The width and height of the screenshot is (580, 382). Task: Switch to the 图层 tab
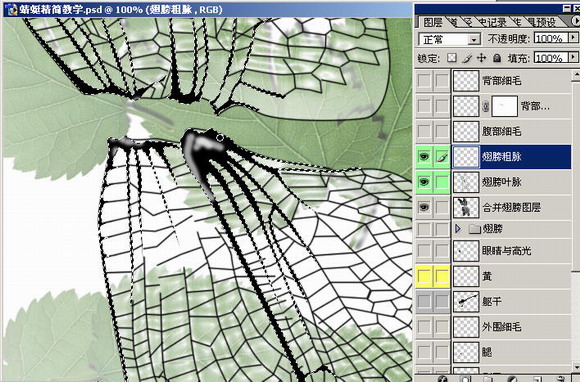point(433,22)
